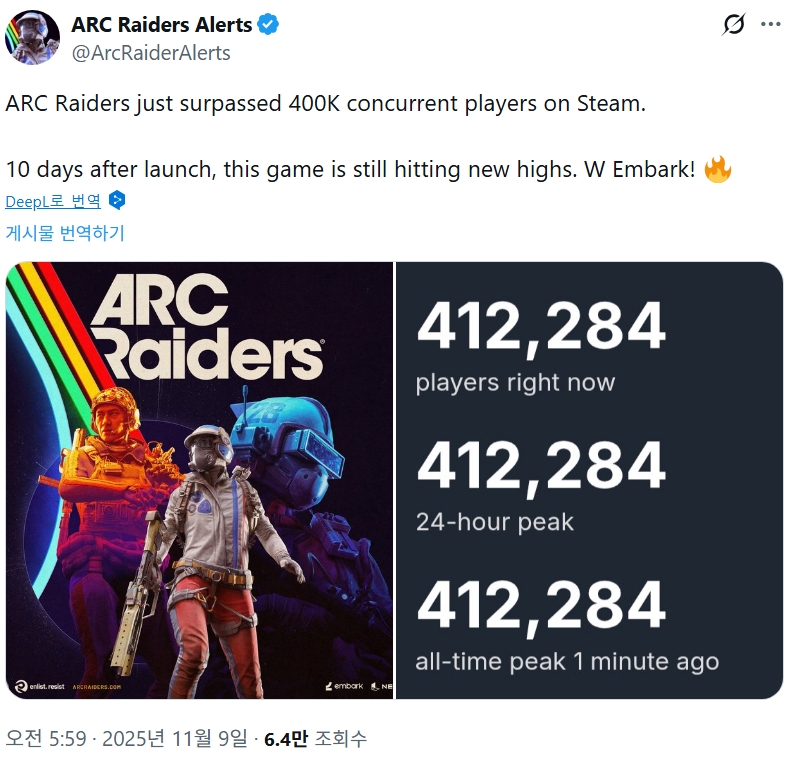Click the fire emoji in the post
This screenshot has height=766, width=799.
(x=718, y=168)
